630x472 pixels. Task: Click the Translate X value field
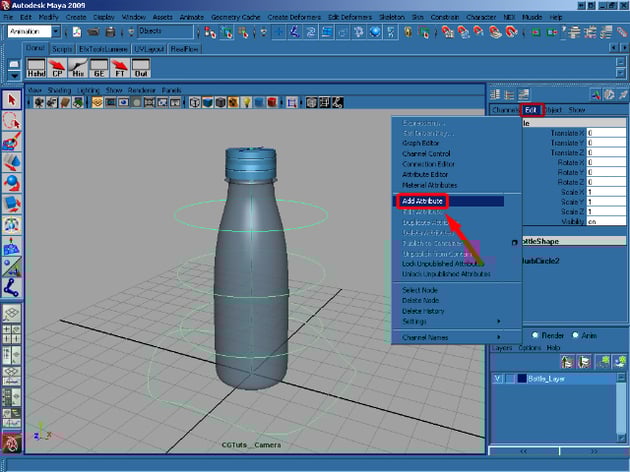pyautogui.click(x=606, y=132)
